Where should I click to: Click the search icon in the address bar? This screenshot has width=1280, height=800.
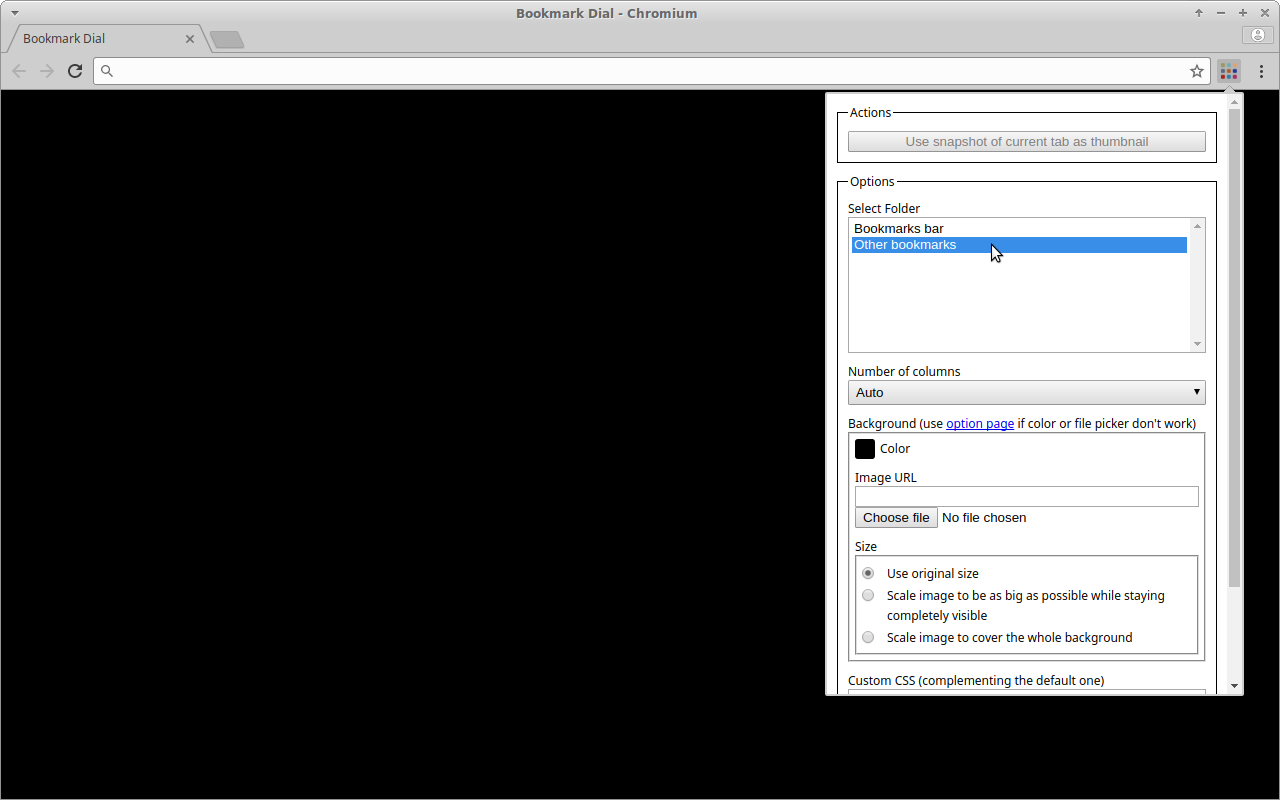click(x=107, y=71)
